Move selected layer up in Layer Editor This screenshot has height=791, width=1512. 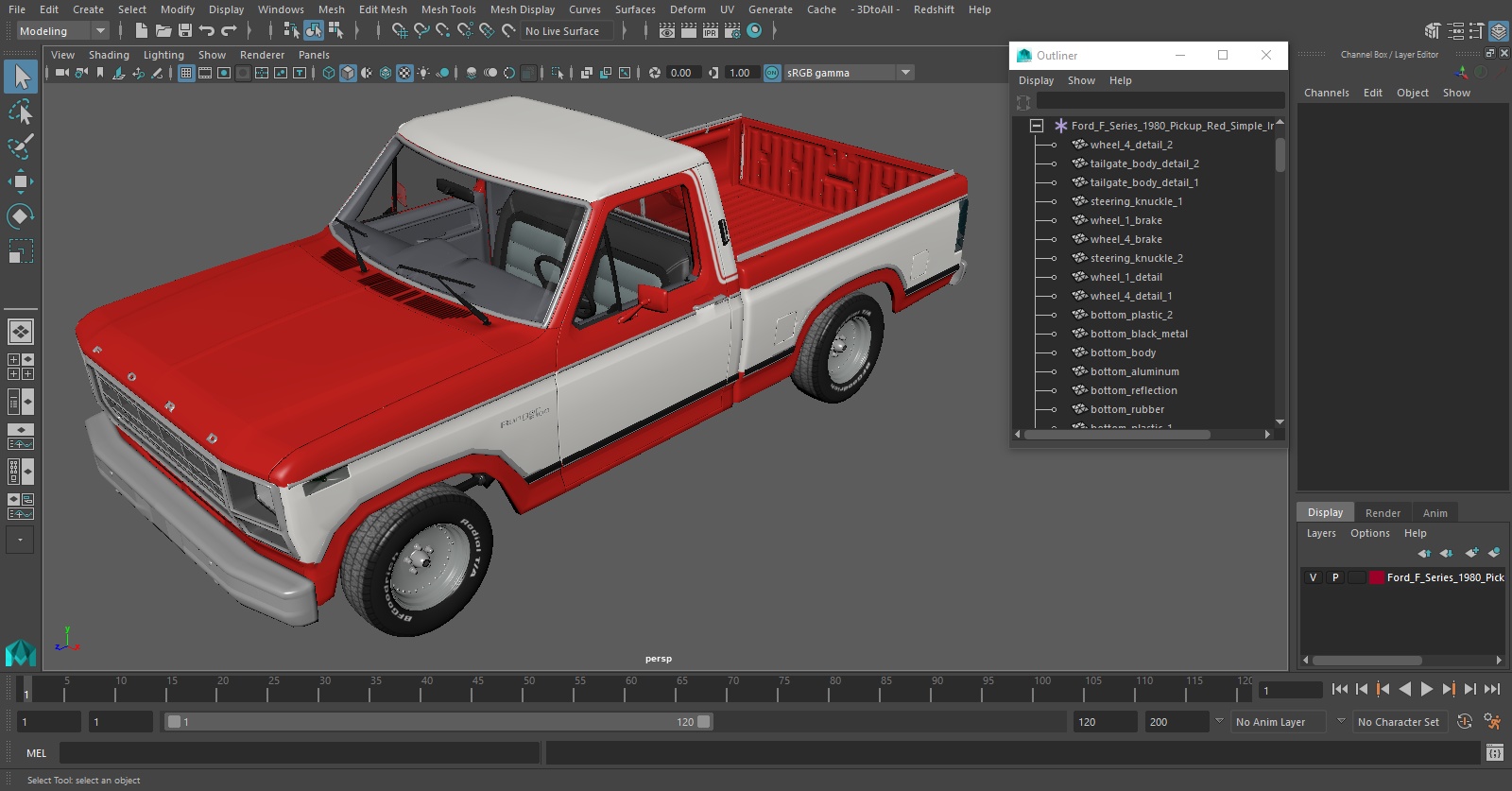(x=1424, y=553)
